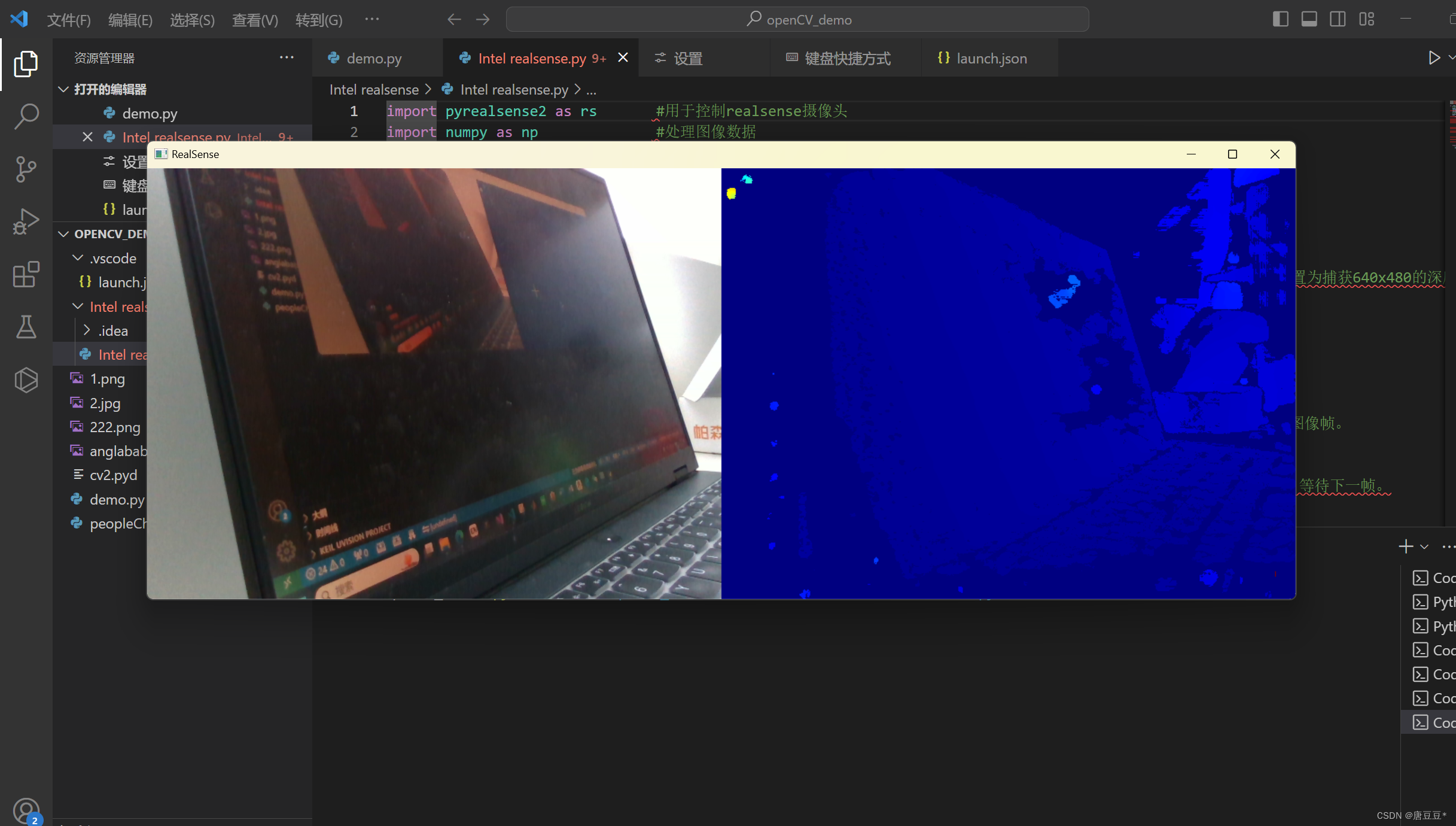This screenshot has height=826, width=1456.
Task: Go forward with the right arrow
Action: click(x=483, y=20)
